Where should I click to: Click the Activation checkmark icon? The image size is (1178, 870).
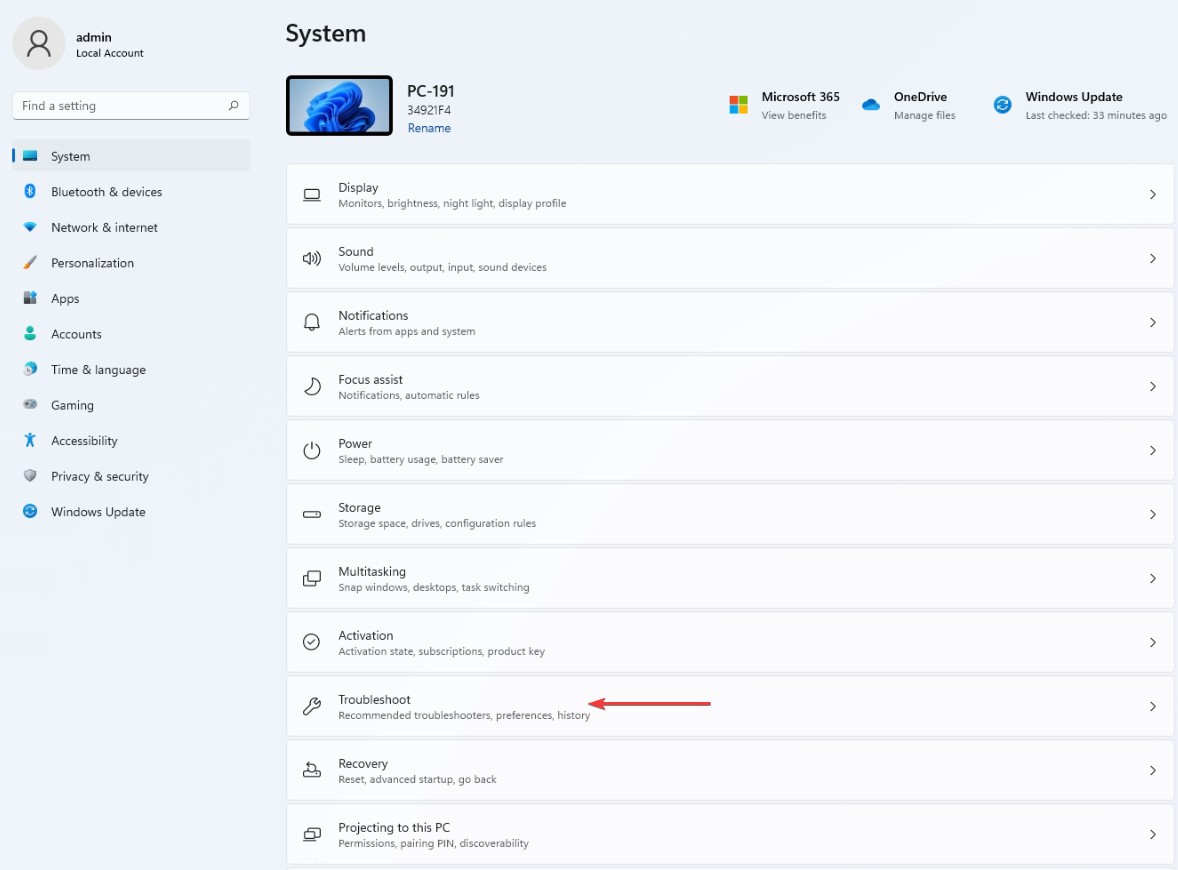tap(311, 642)
